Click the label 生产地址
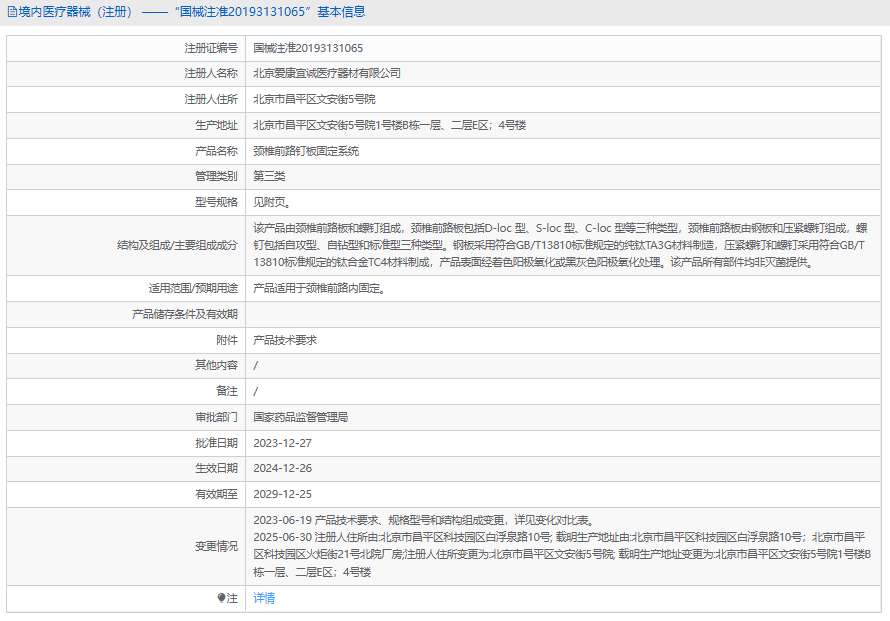890x621 pixels. click(x=216, y=125)
